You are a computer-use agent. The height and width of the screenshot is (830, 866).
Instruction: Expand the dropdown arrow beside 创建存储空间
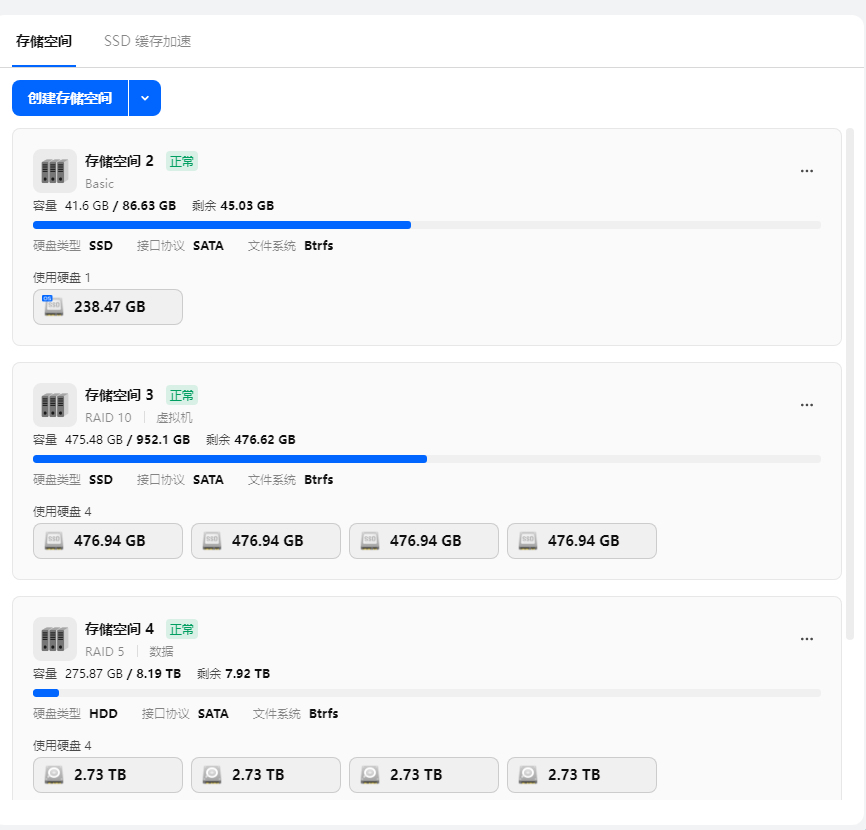point(145,98)
